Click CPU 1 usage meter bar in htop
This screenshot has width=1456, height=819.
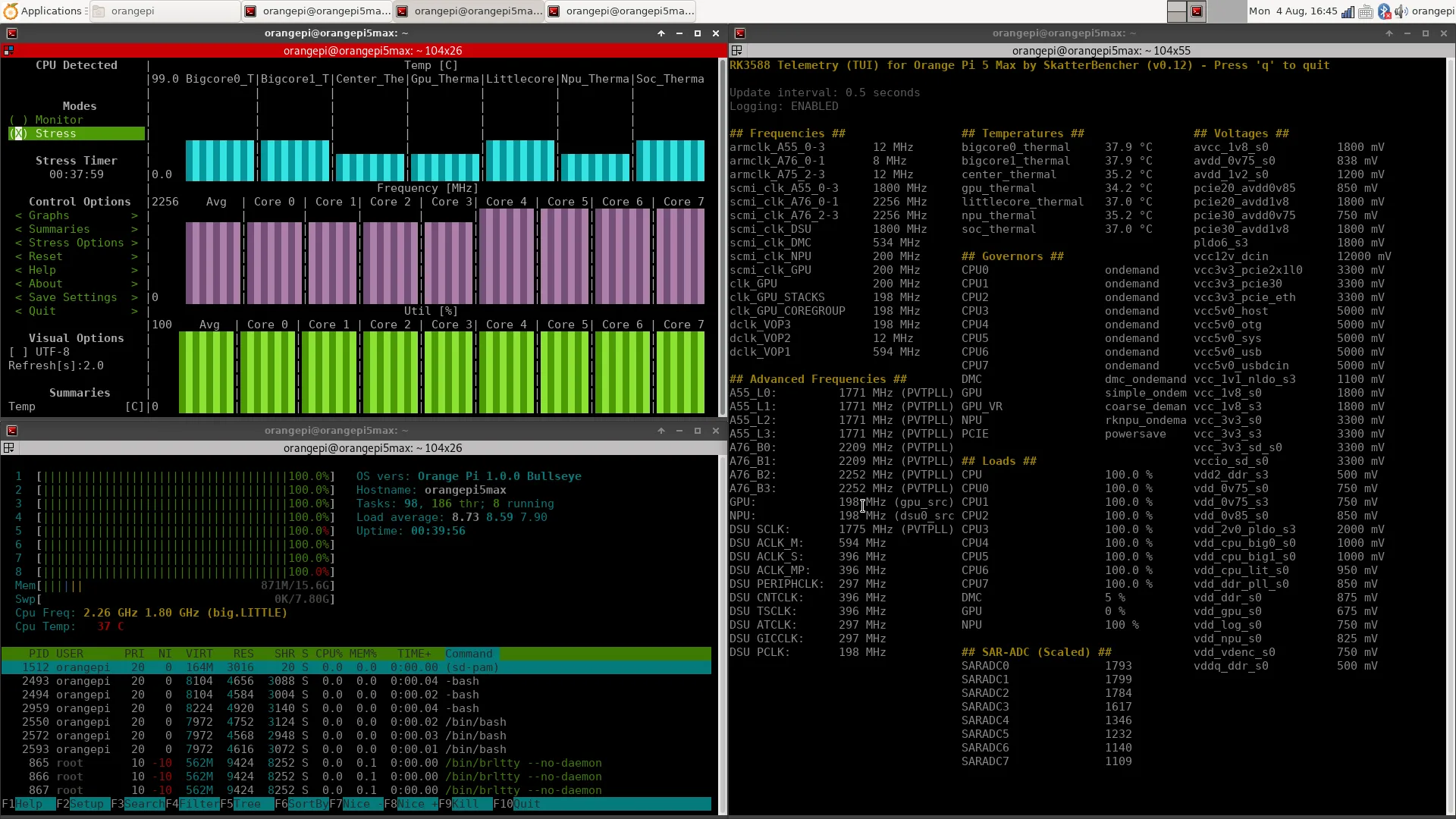coord(186,476)
